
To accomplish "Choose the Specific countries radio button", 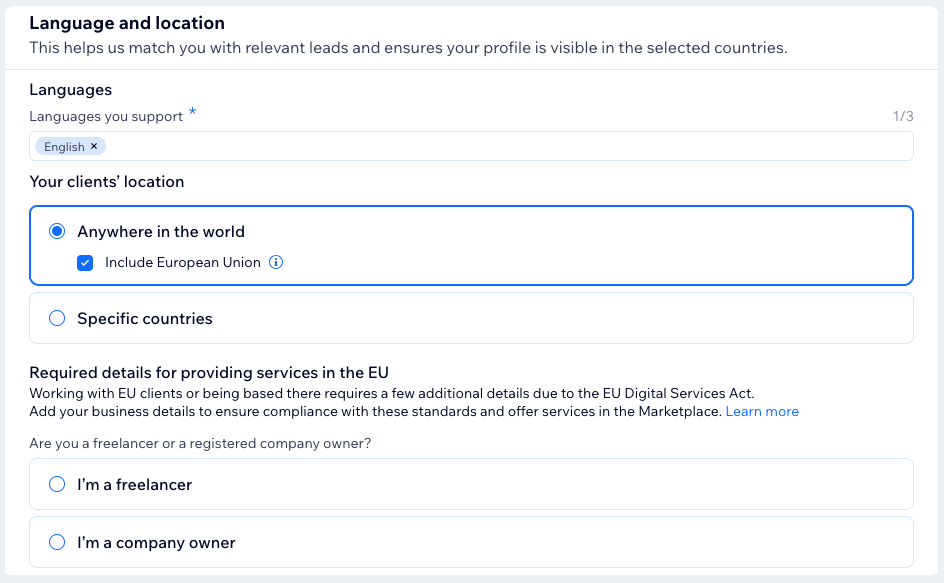I will click(57, 318).
